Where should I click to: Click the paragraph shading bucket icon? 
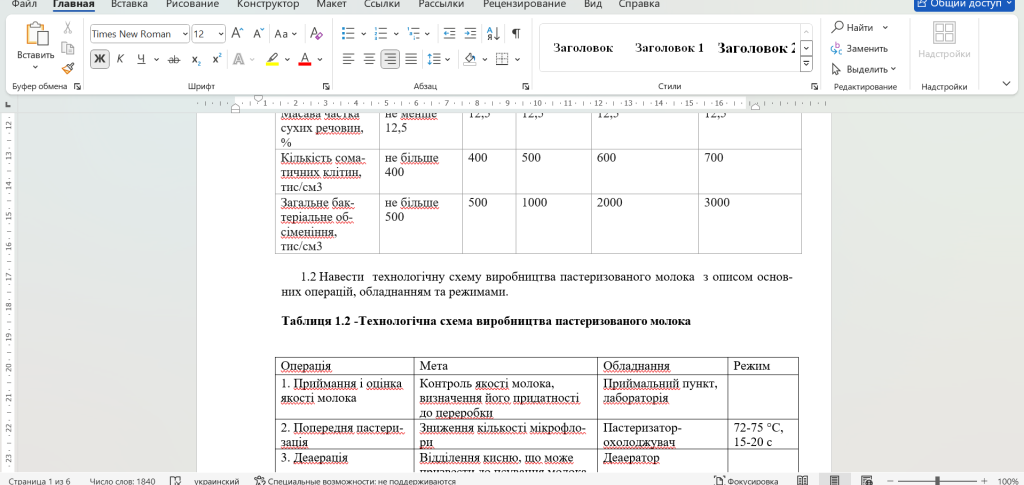pyautogui.click(x=470, y=59)
